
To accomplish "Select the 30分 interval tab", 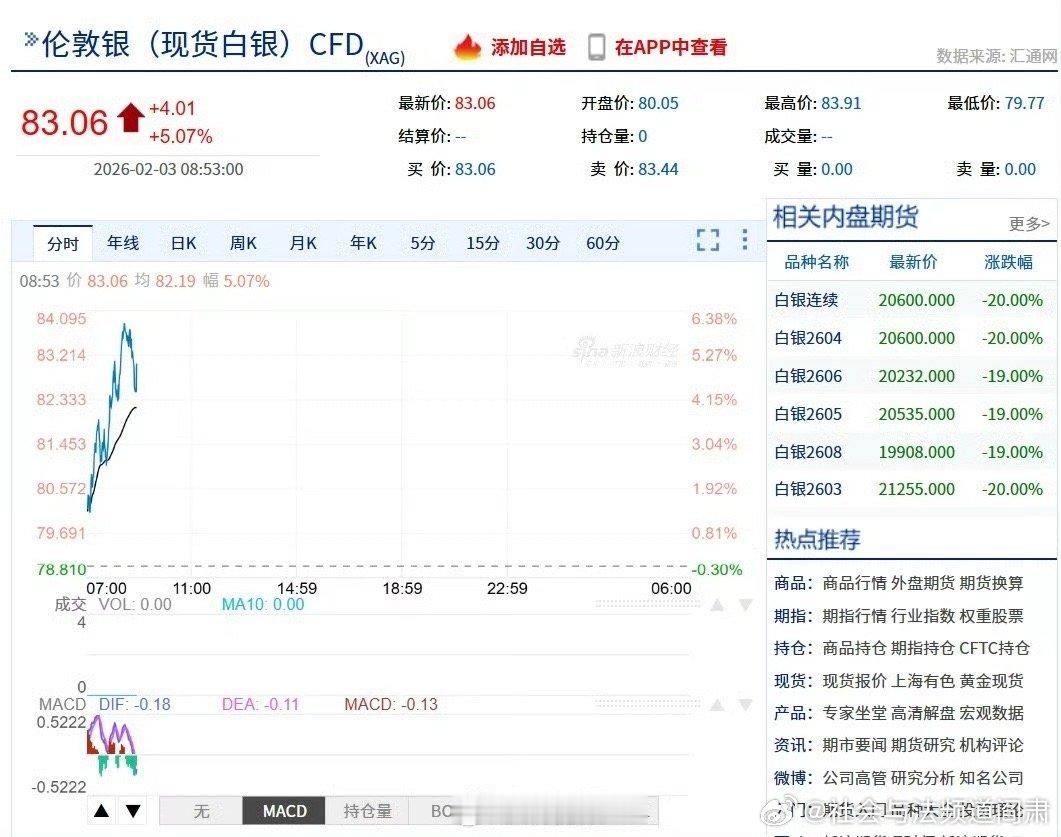I will click(543, 243).
